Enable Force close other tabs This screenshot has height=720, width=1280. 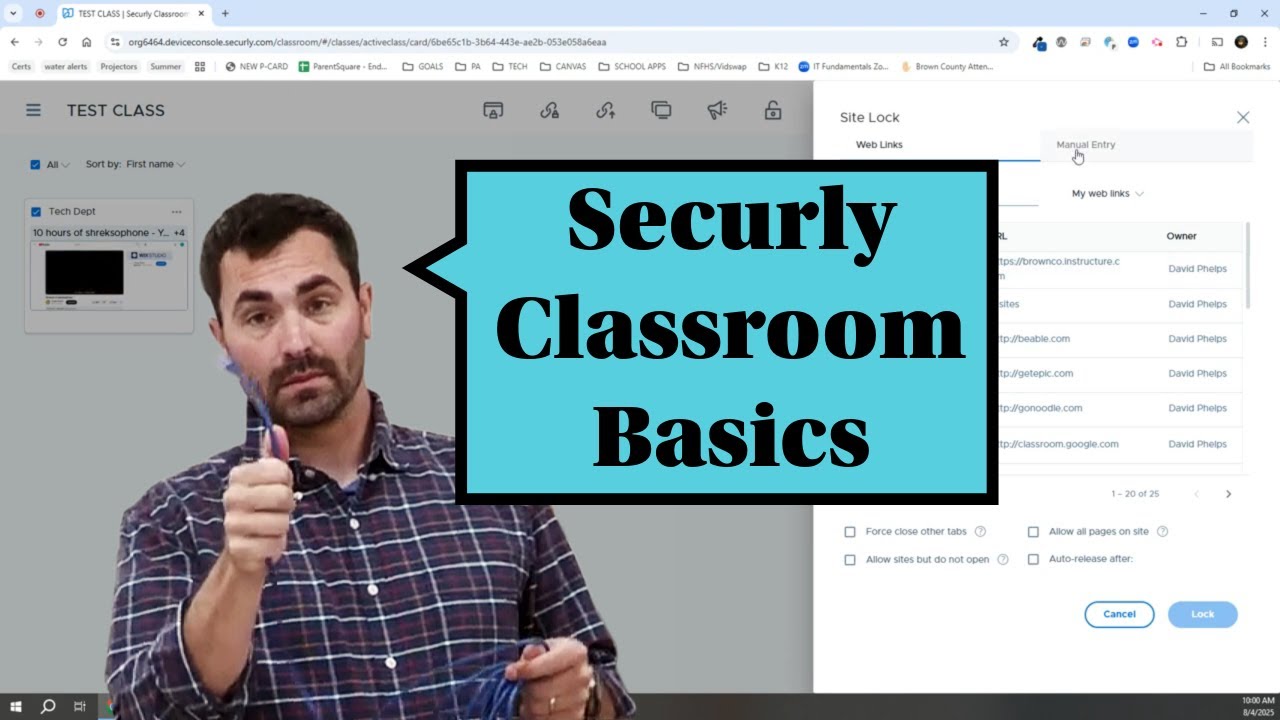point(850,532)
